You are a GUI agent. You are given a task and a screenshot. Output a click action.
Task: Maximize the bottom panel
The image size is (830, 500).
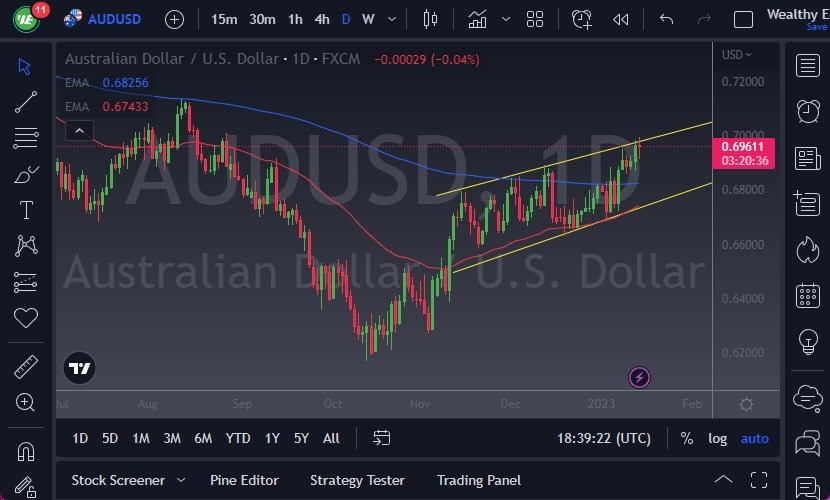pos(759,480)
